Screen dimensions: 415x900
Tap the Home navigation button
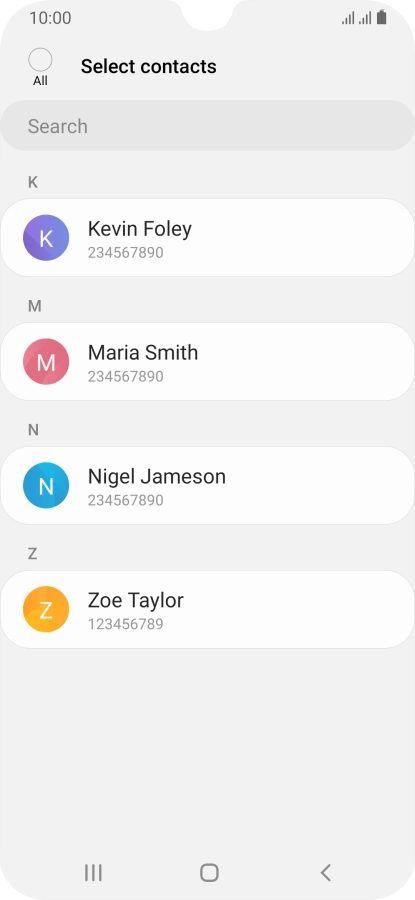pyautogui.click(x=209, y=872)
